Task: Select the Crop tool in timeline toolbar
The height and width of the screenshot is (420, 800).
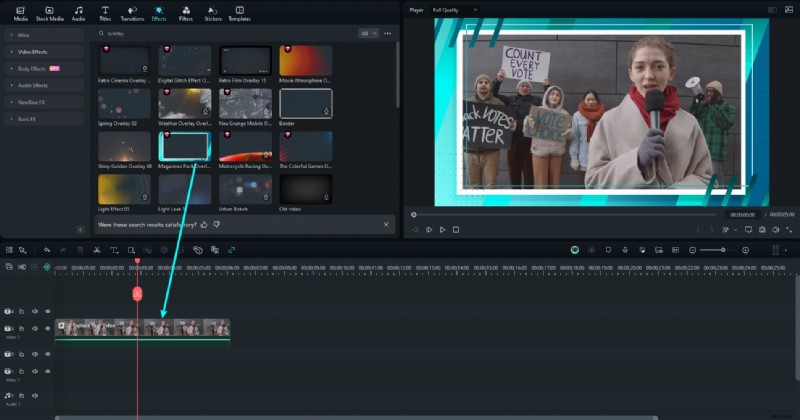Action: [x=131, y=250]
